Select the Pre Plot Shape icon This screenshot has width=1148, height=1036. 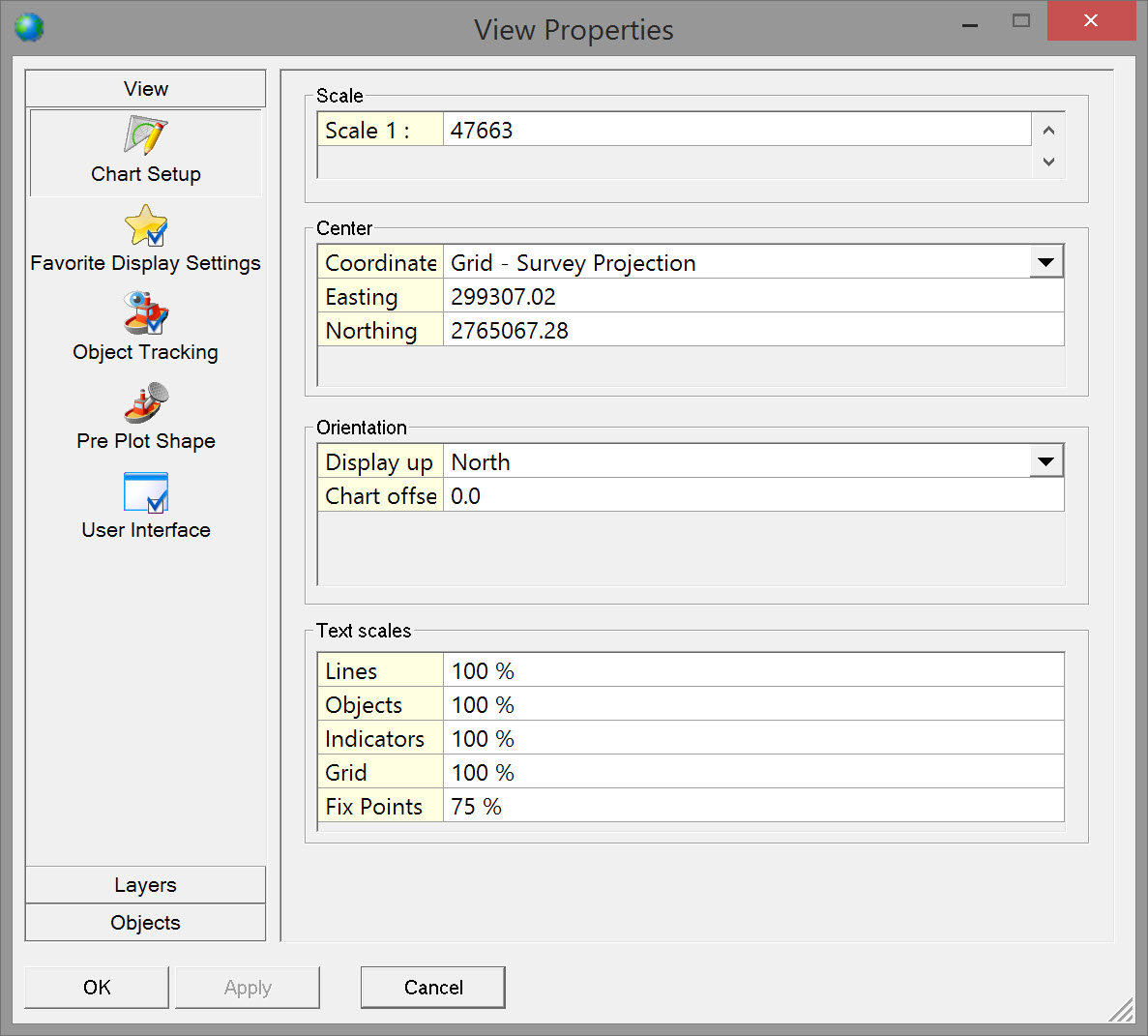point(145,403)
